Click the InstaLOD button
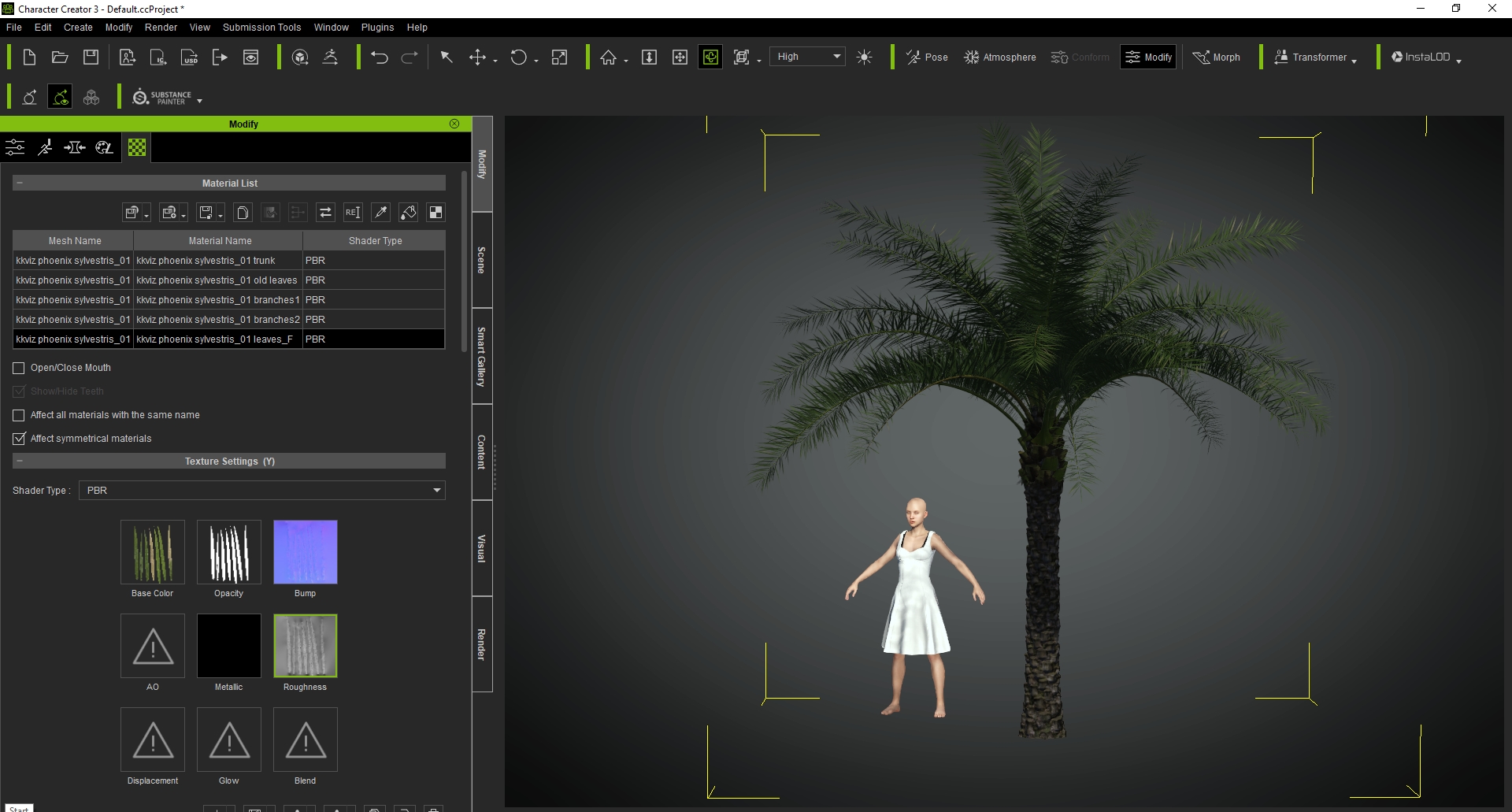The image size is (1512, 812). (1420, 57)
